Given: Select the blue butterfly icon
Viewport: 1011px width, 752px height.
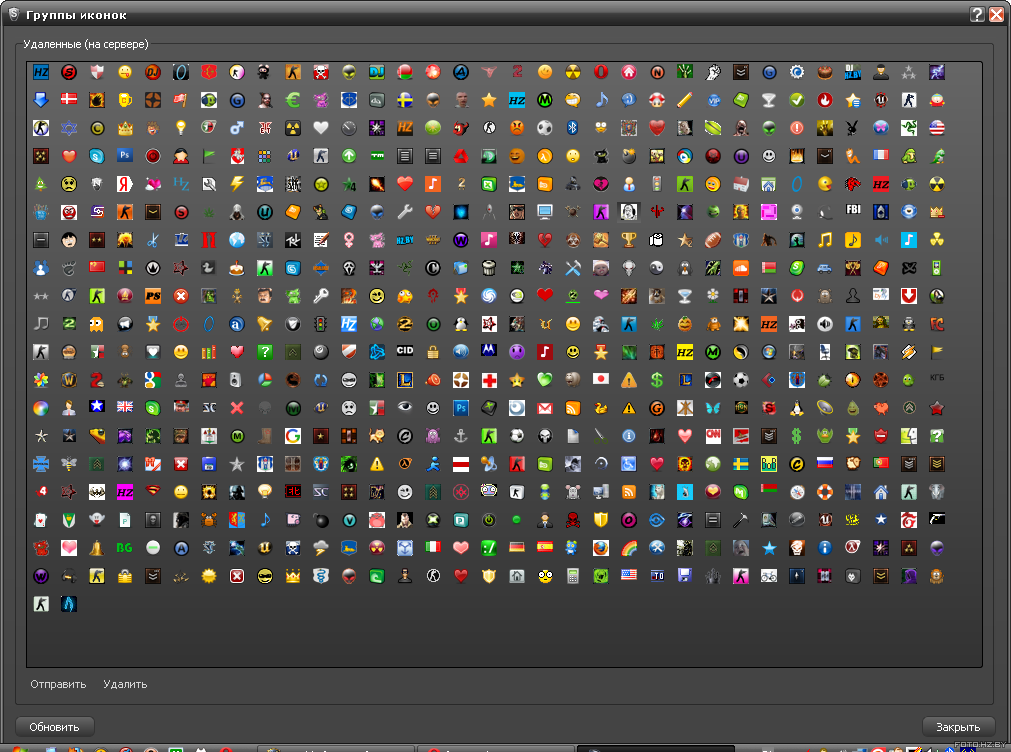Looking at the screenshot, I should [712, 408].
